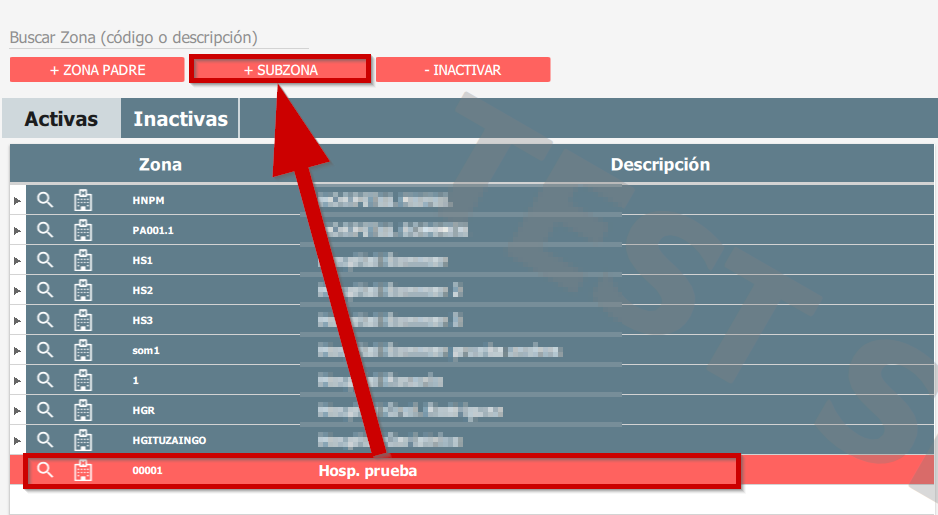The width and height of the screenshot is (938, 515).
Task: Open the magnifier icon for zone HS1
Action: 44,260
